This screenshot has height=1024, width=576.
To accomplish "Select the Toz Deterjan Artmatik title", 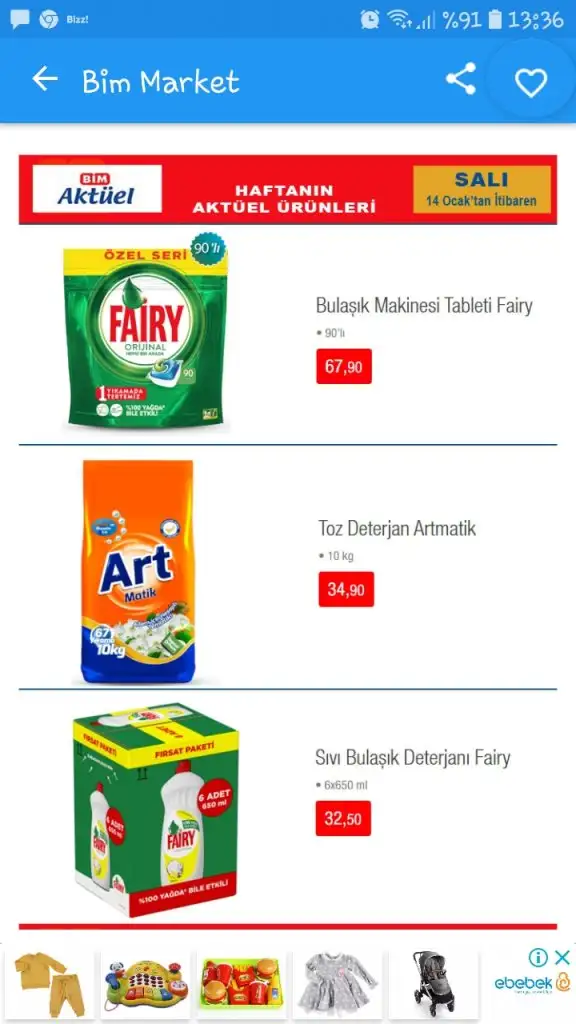I will click(x=397, y=528).
